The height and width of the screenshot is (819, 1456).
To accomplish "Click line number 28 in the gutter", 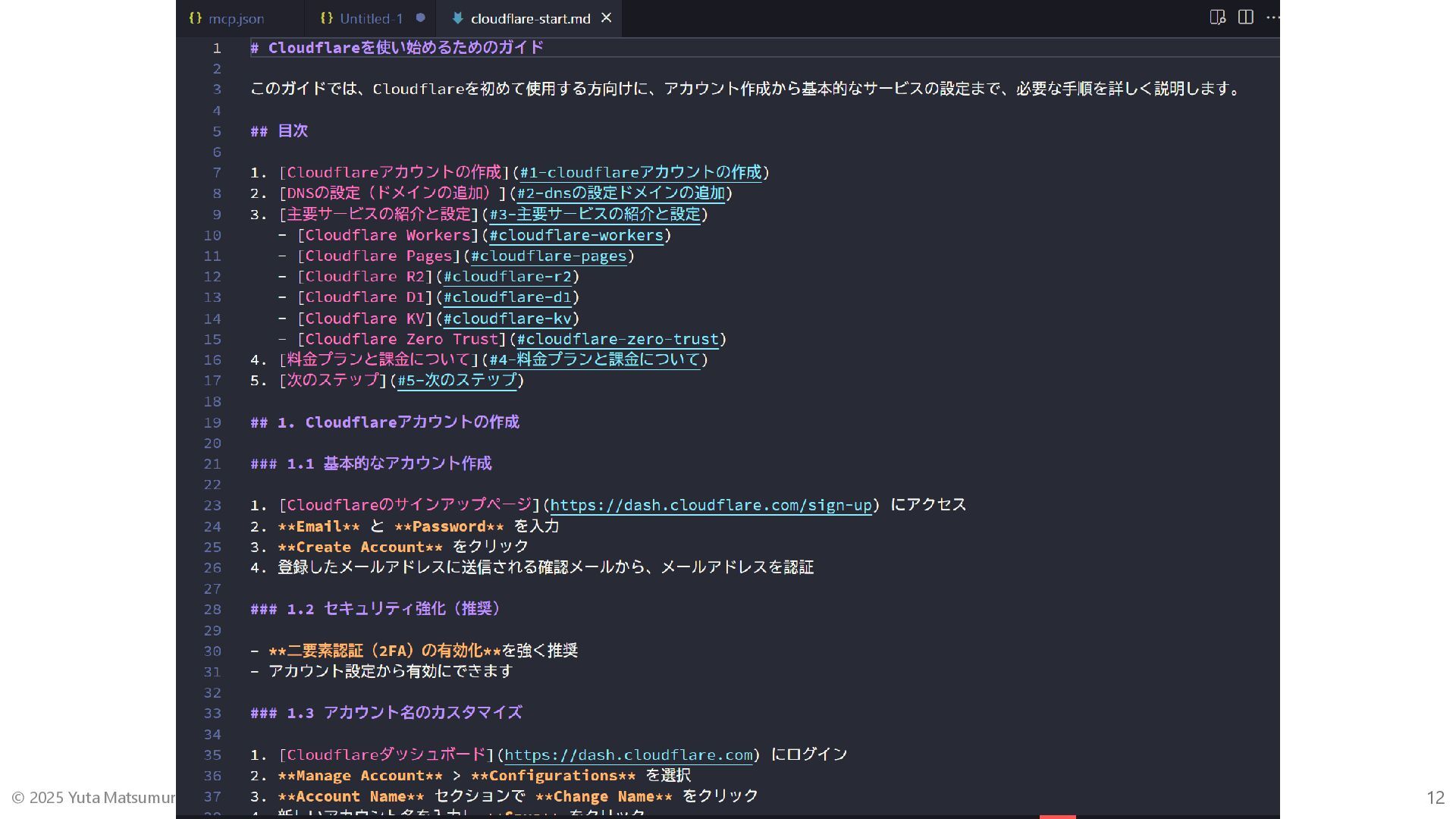I will point(212,609).
